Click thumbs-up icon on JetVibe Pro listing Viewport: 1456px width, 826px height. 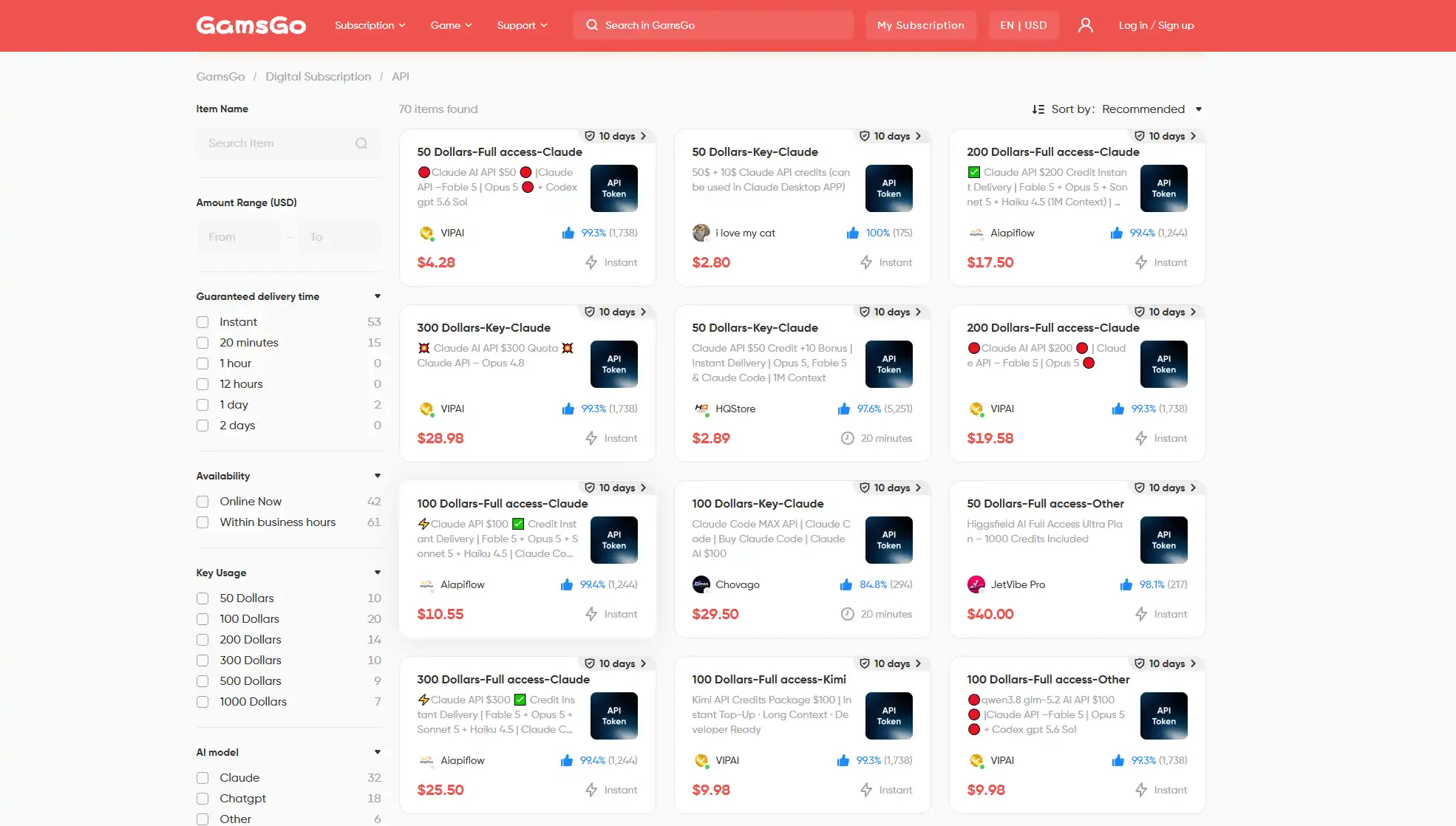tap(1126, 584)
